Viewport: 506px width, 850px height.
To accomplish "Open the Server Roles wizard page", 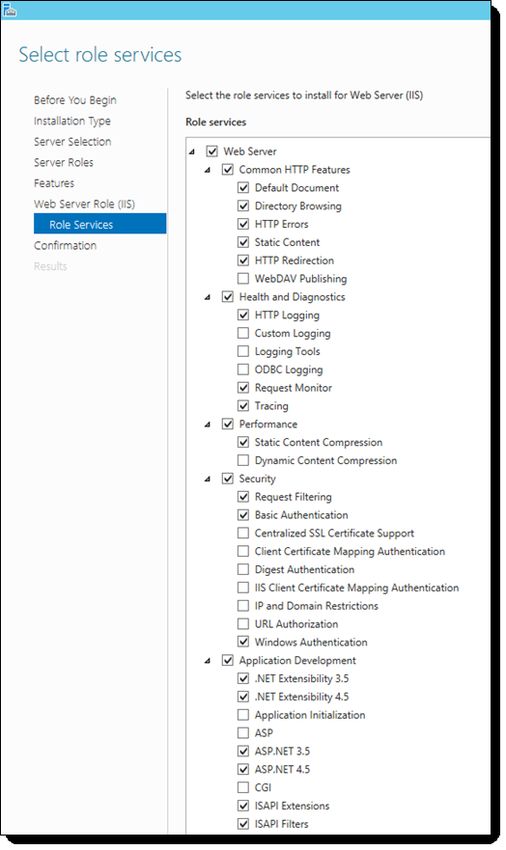I will coord(63,163).
